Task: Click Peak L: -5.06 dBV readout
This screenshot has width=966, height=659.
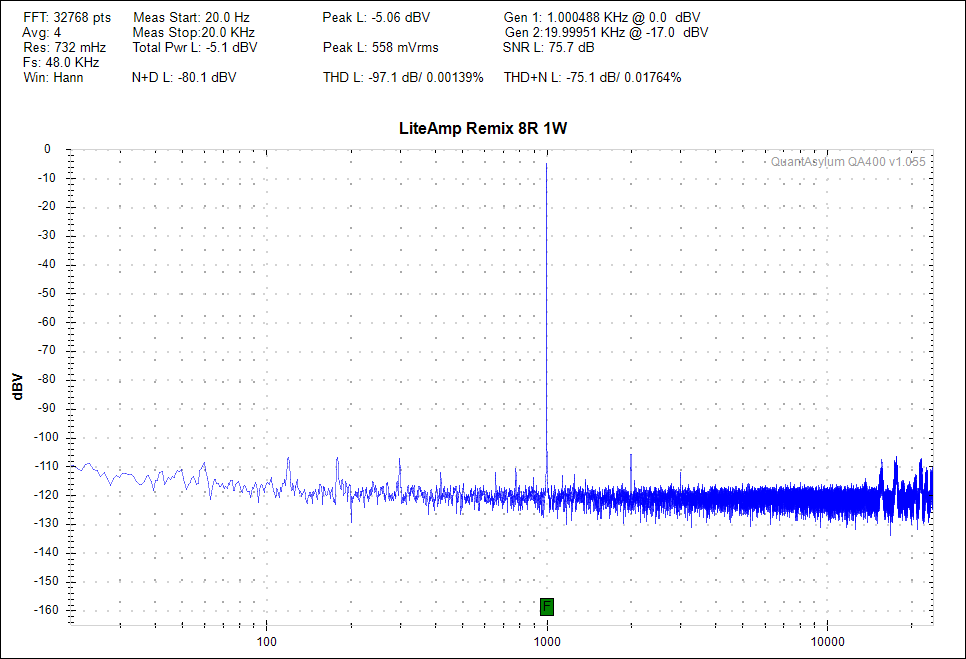Action: coord(376,17)
